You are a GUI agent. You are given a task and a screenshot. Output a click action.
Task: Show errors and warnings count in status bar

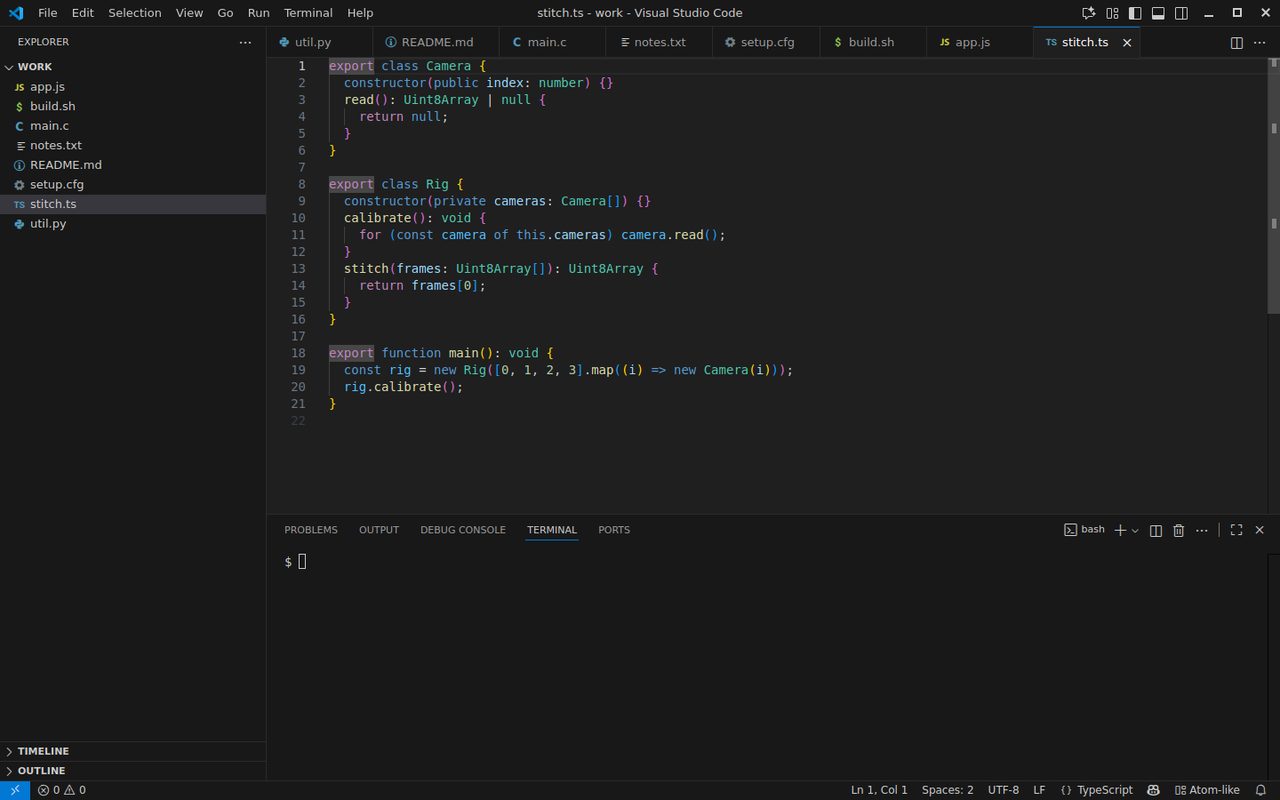(x=62, y=790)
